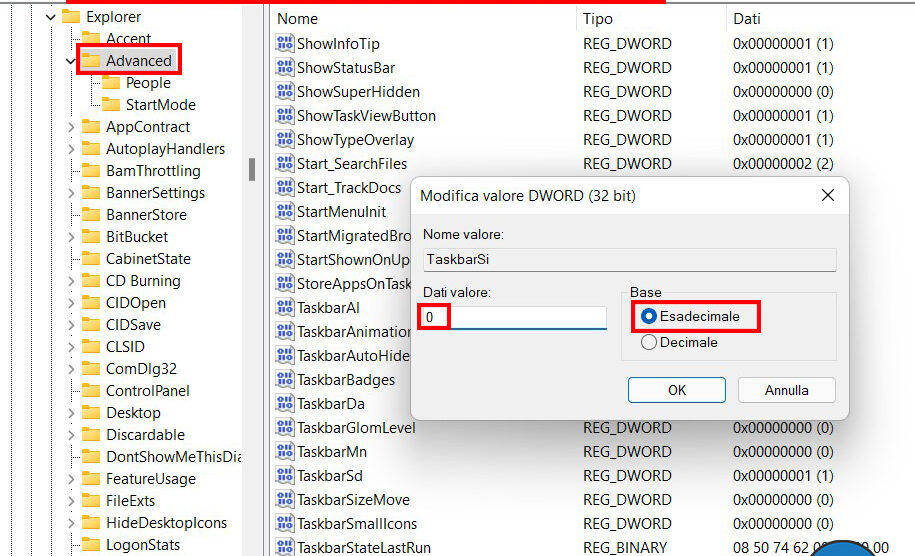This screenshot has height=556, width=915.
Task: Select the FileExts key
Action: coord(130,501)
